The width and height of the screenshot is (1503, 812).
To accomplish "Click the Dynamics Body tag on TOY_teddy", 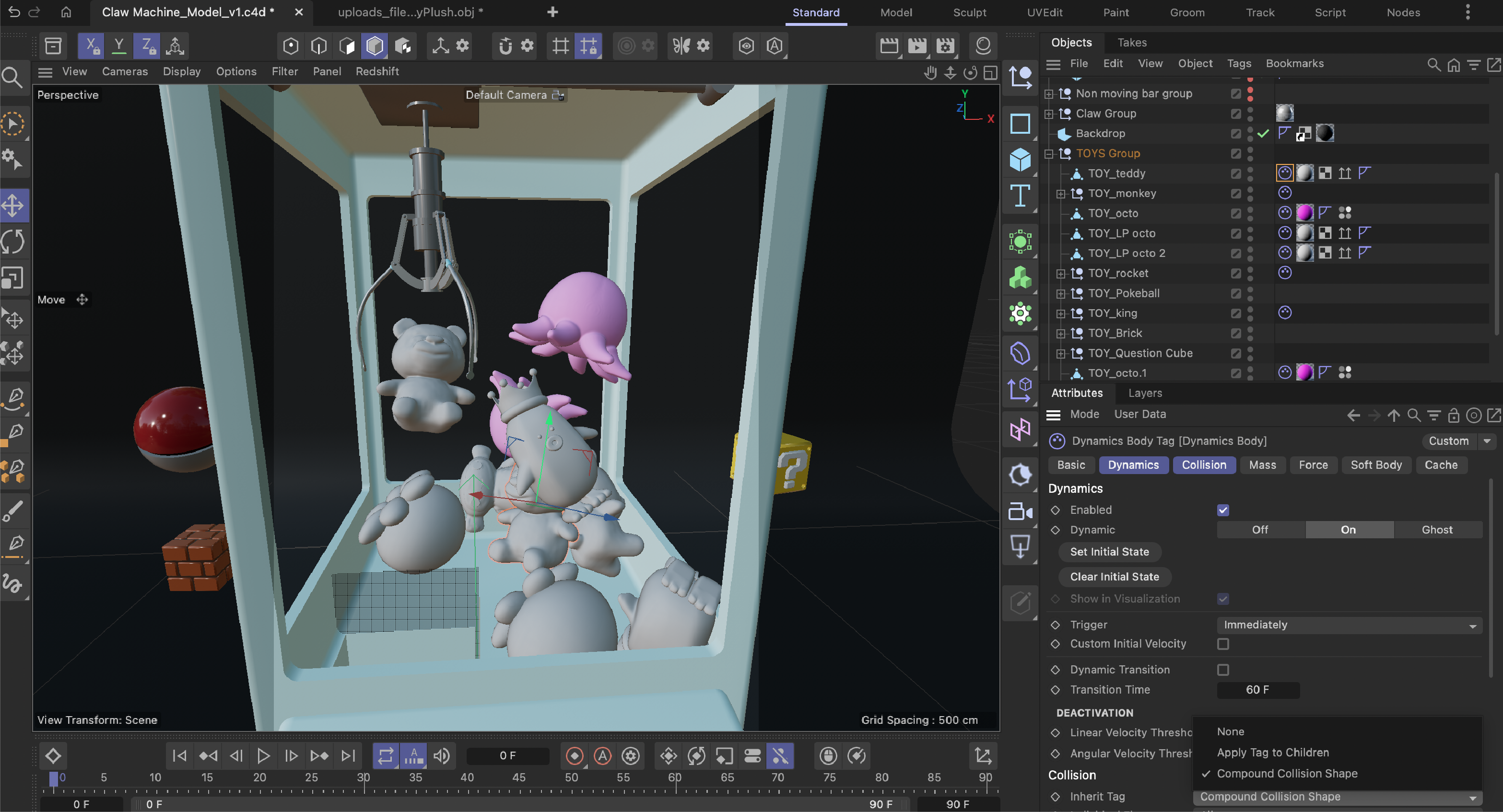I will (x=1285, y=173).
